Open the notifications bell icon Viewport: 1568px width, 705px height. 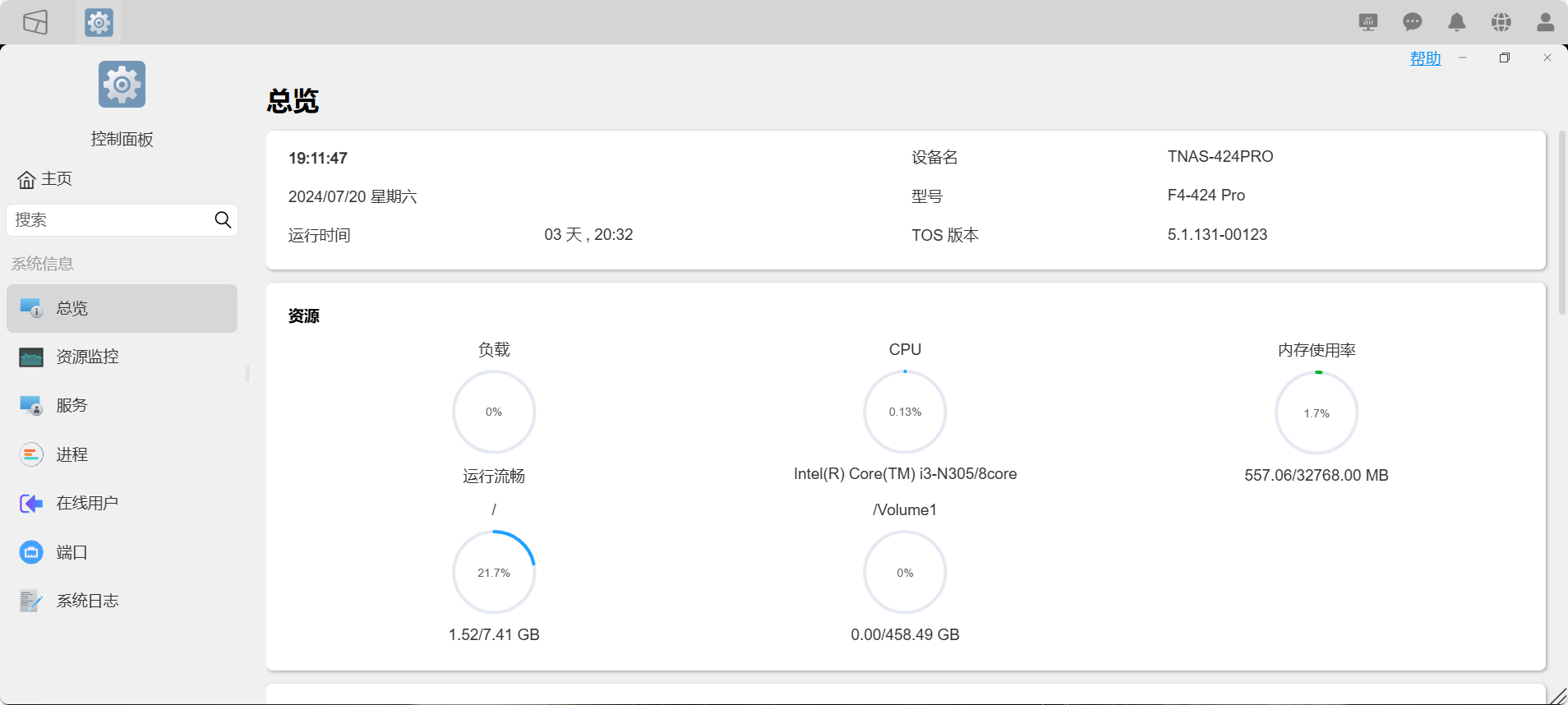[x=1457, y=22]
